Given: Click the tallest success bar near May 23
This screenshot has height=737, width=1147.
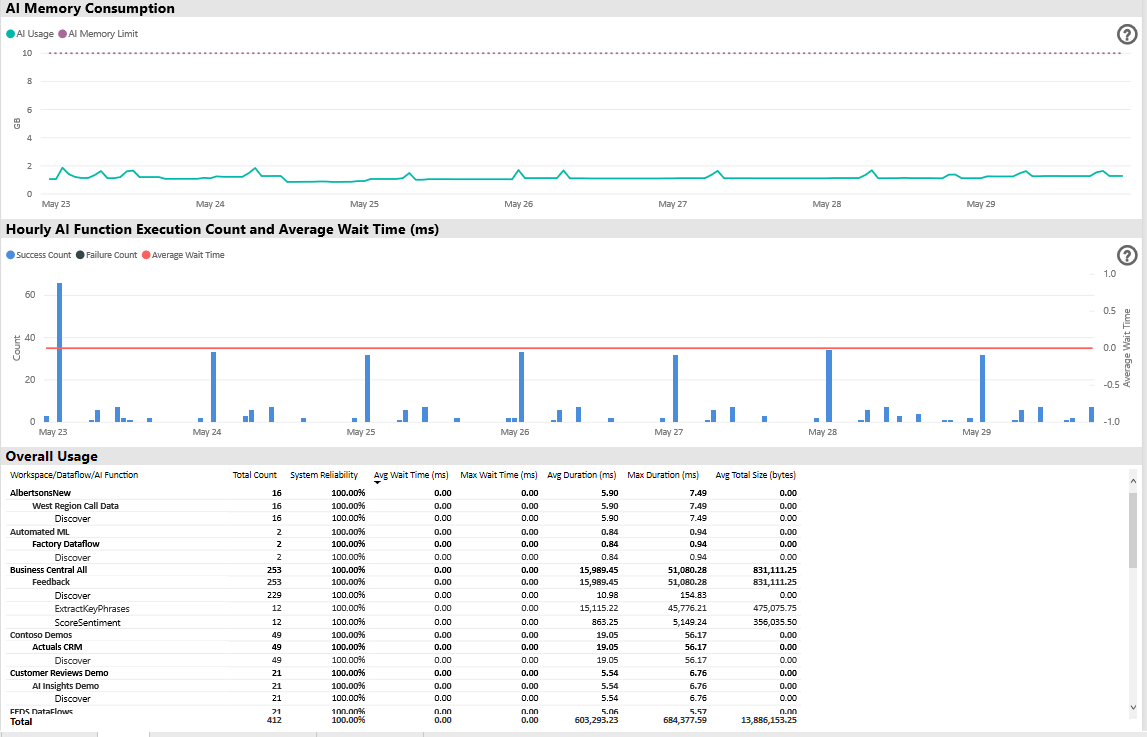Looking at the screenshot, I should click(x=58, y=350).
